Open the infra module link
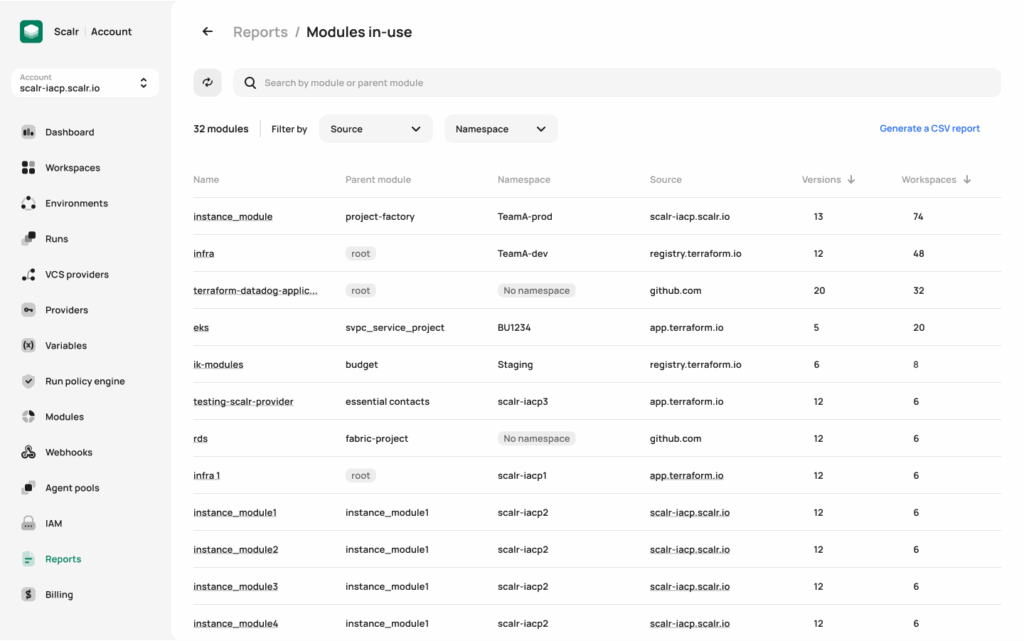The width and height of the screenshot is (1024, 641). click(x=204, y=253)
